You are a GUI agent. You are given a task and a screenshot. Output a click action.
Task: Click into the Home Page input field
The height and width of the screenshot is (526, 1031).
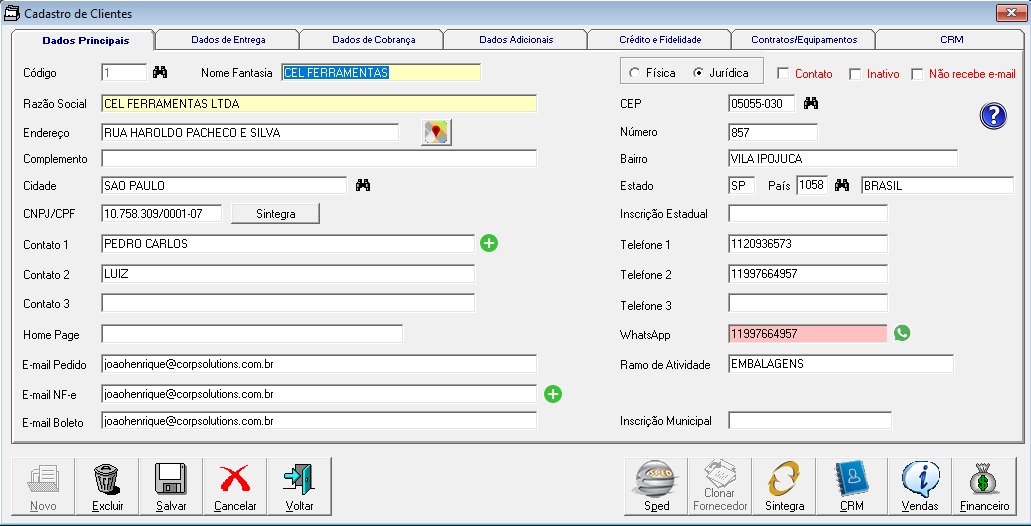[x=252, y=334]
